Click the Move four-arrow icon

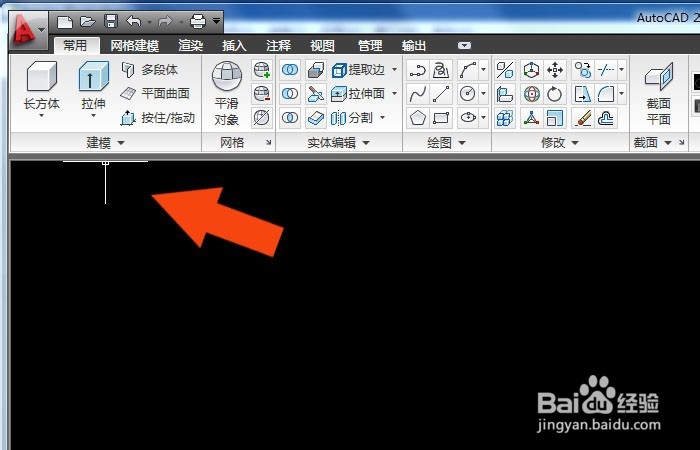555,70
